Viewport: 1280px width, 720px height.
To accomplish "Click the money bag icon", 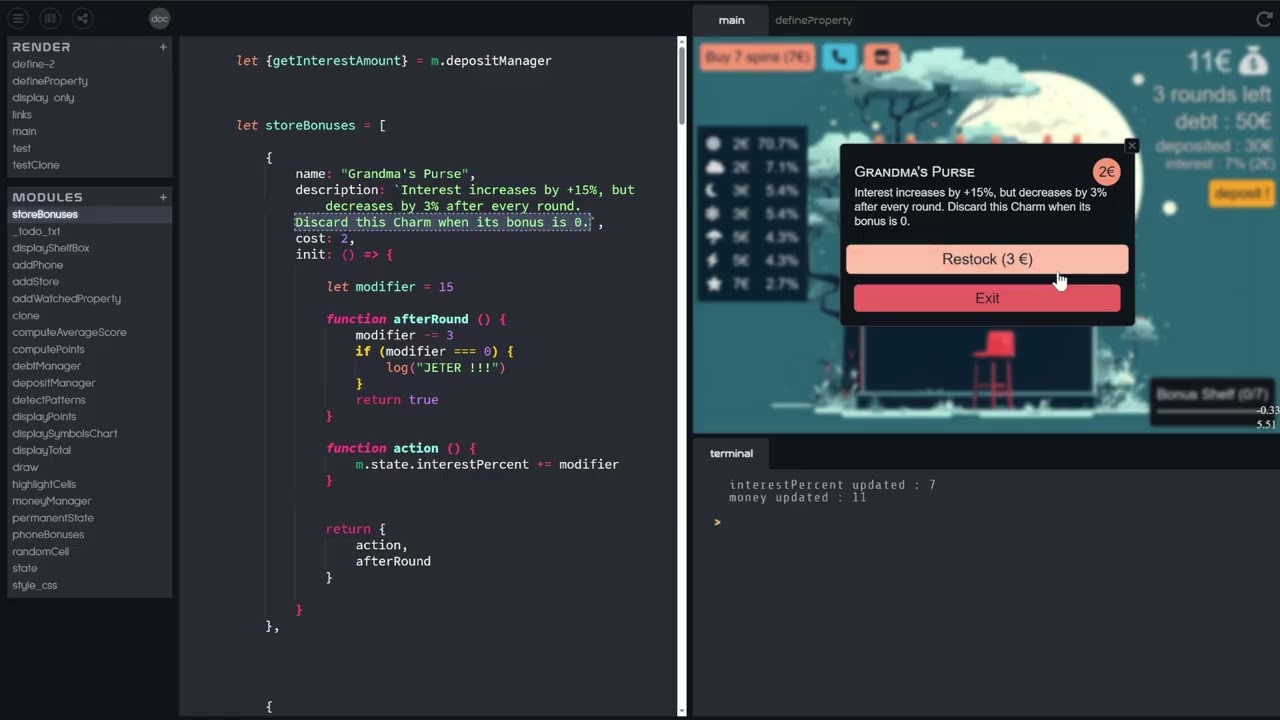I will (1253, 62).
